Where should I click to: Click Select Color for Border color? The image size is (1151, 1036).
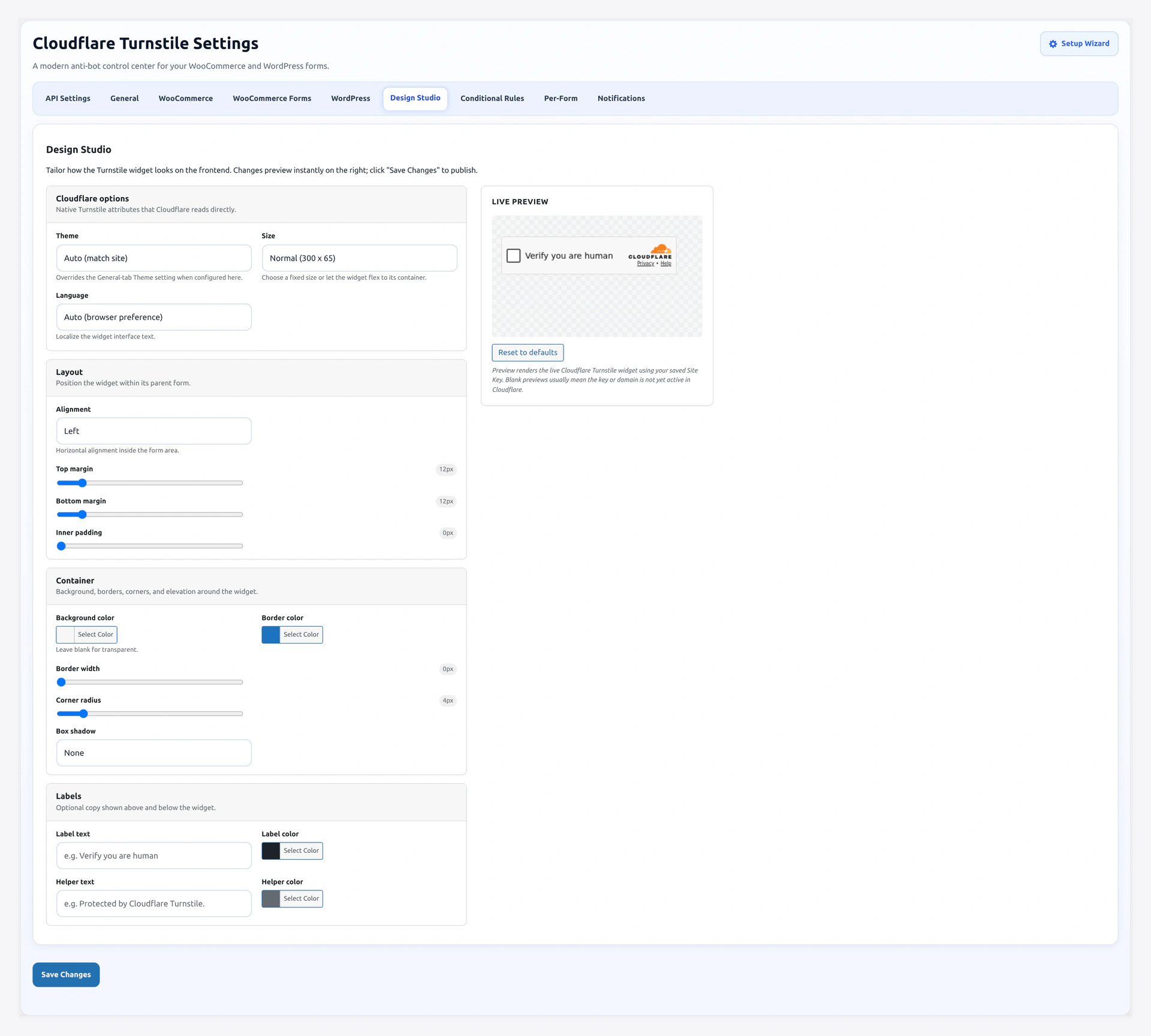[301, 635]
